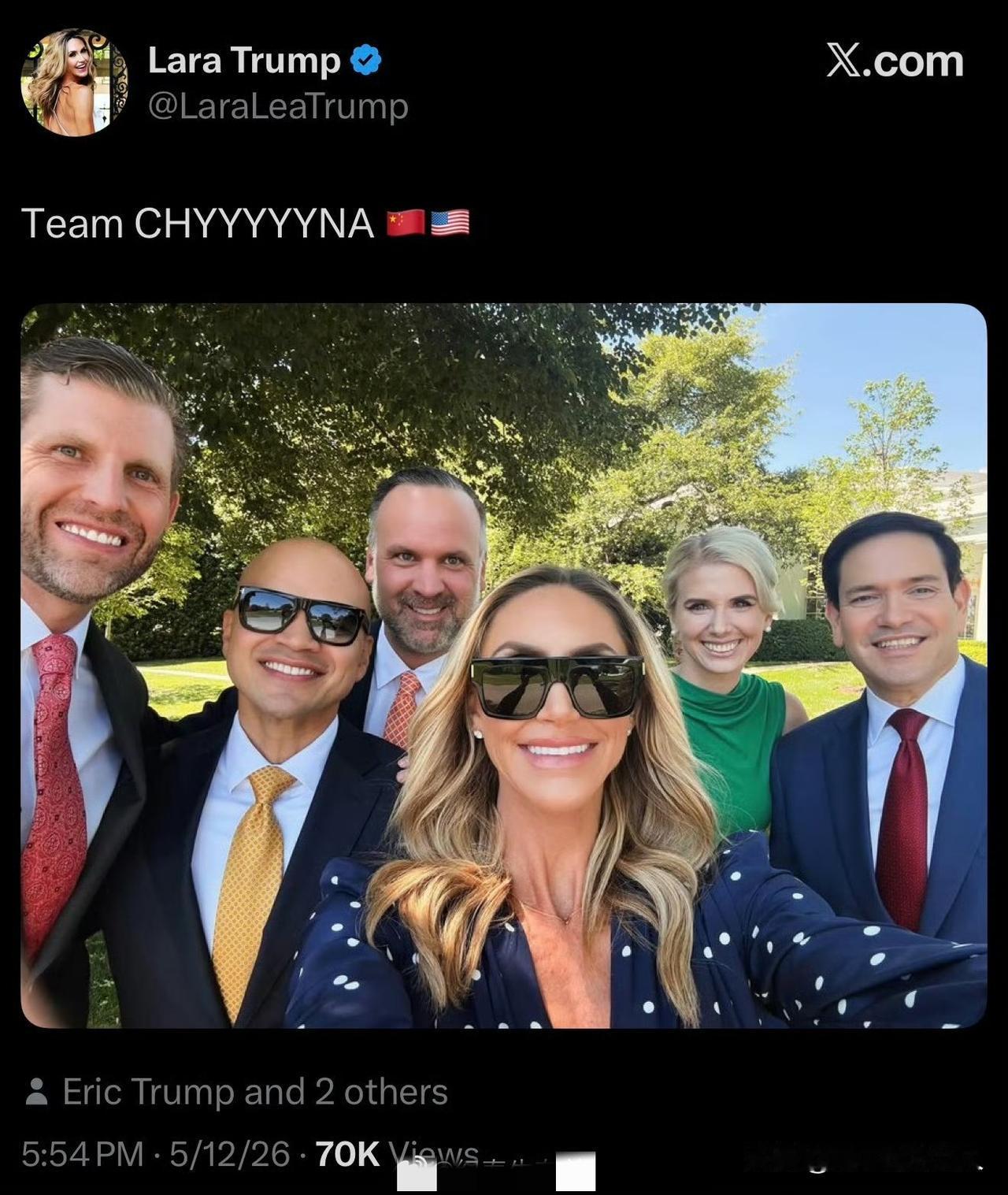Click the yellow tie in the photo
1008x1195 pixels.
[252, 882]
